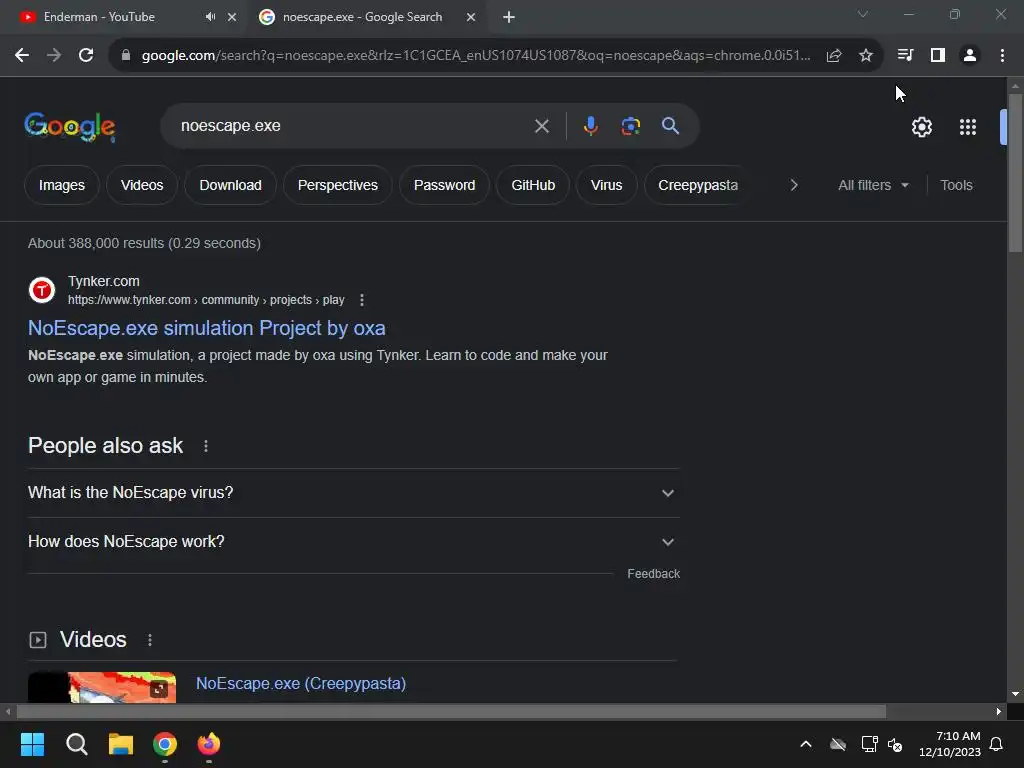Open File Explorer from taskbar
The width and height of the screenshot is (1024, 768).
[x=121, y=744]
